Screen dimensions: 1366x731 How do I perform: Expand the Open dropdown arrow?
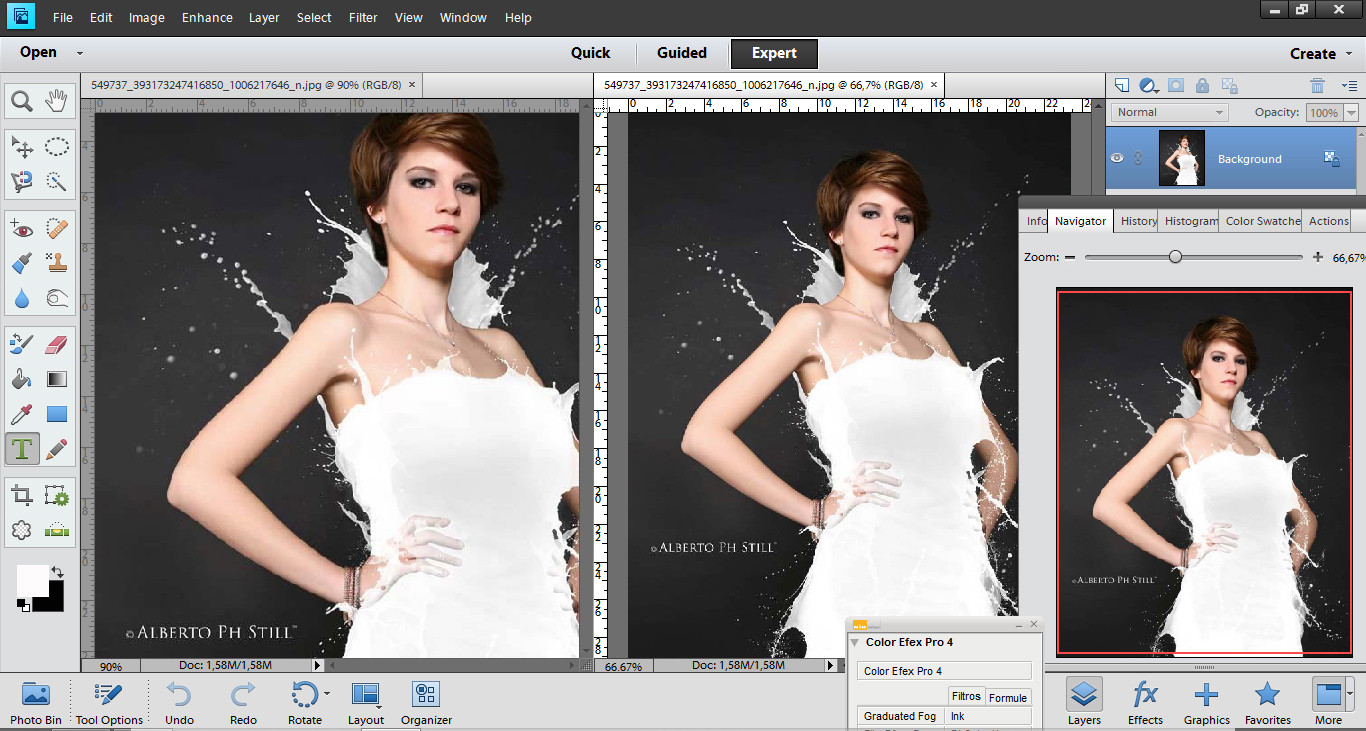[x=80, y=53]
